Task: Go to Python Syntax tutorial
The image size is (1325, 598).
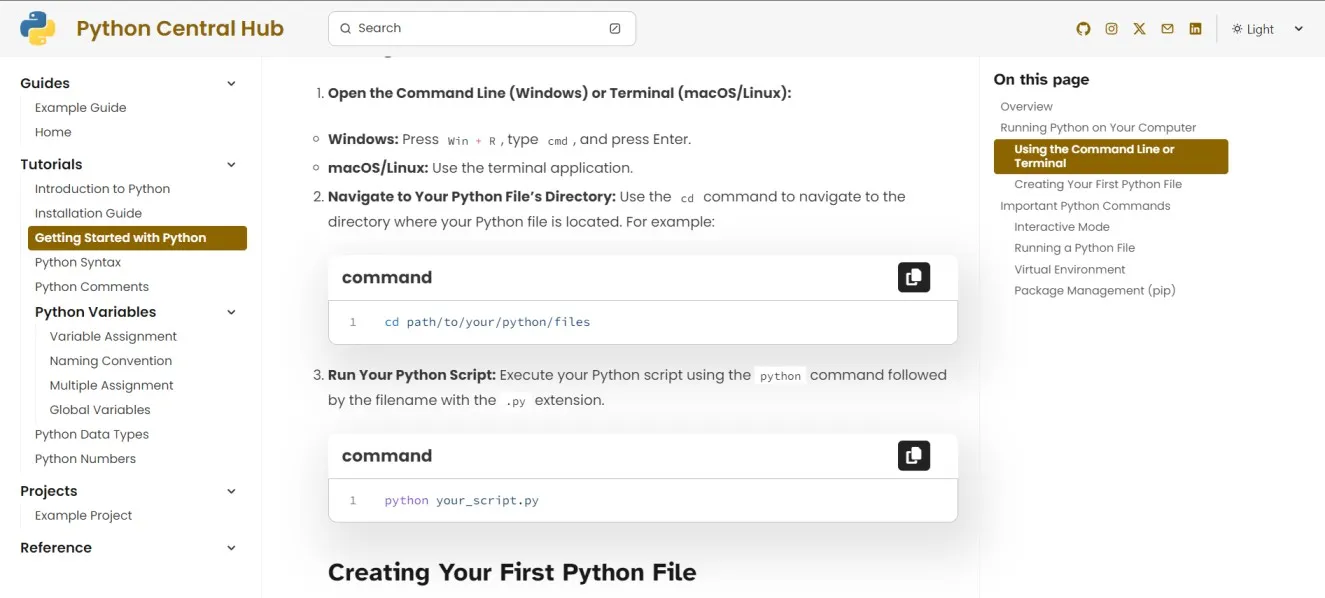Action: (78, 262)
